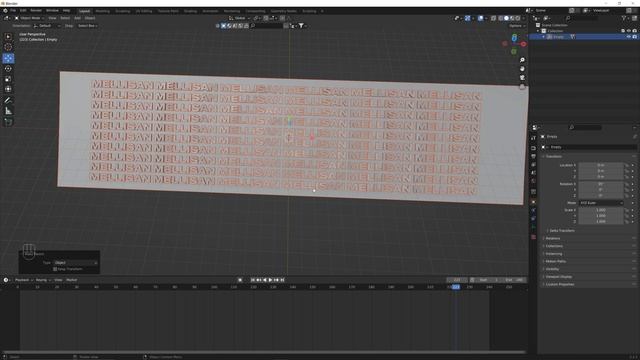Screen dimensions: 640x360
Task: Switch perspective/orthographic grid icon
Action: point(522,86)
